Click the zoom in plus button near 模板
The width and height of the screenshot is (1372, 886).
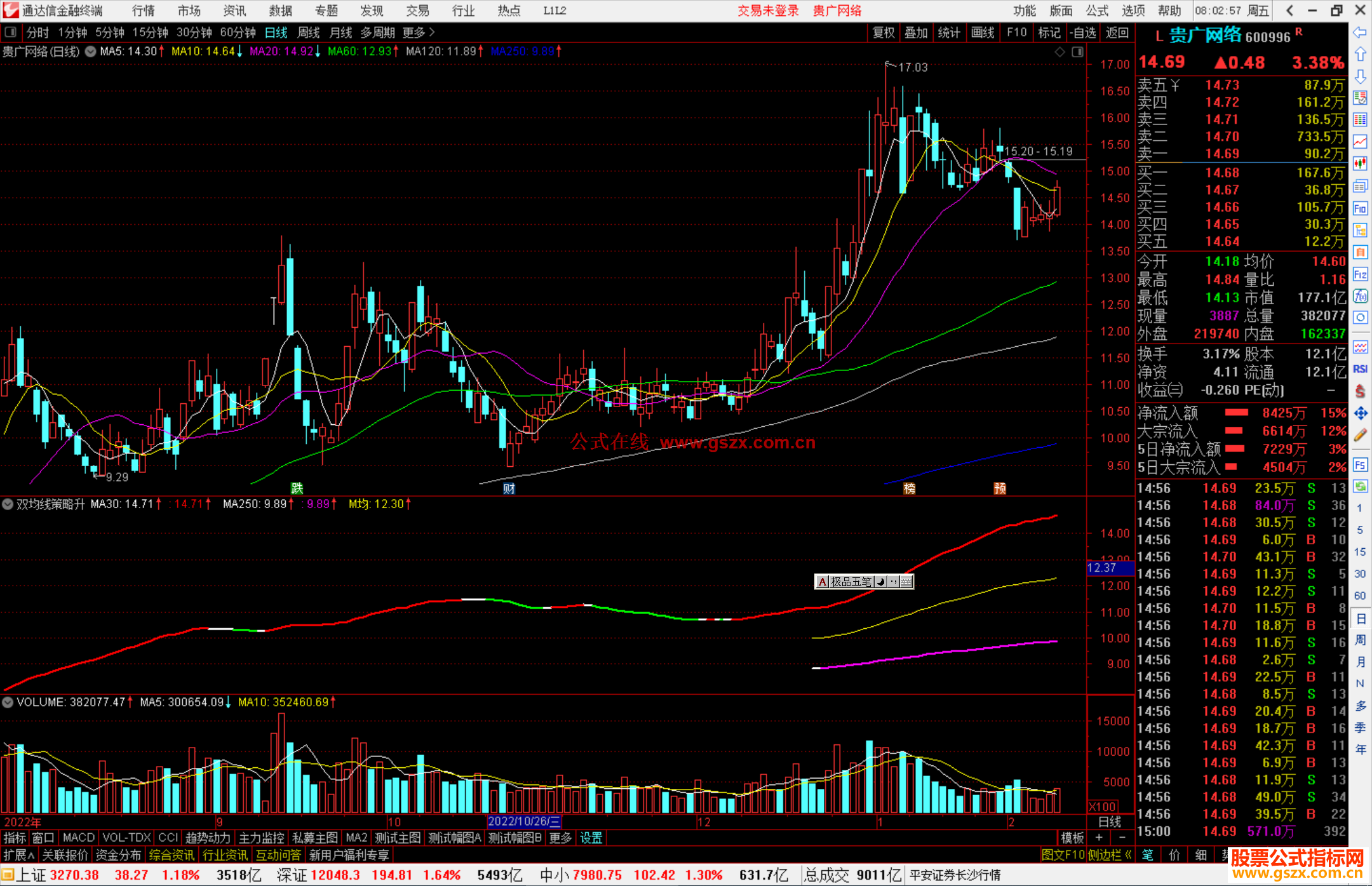point(1099,838)
